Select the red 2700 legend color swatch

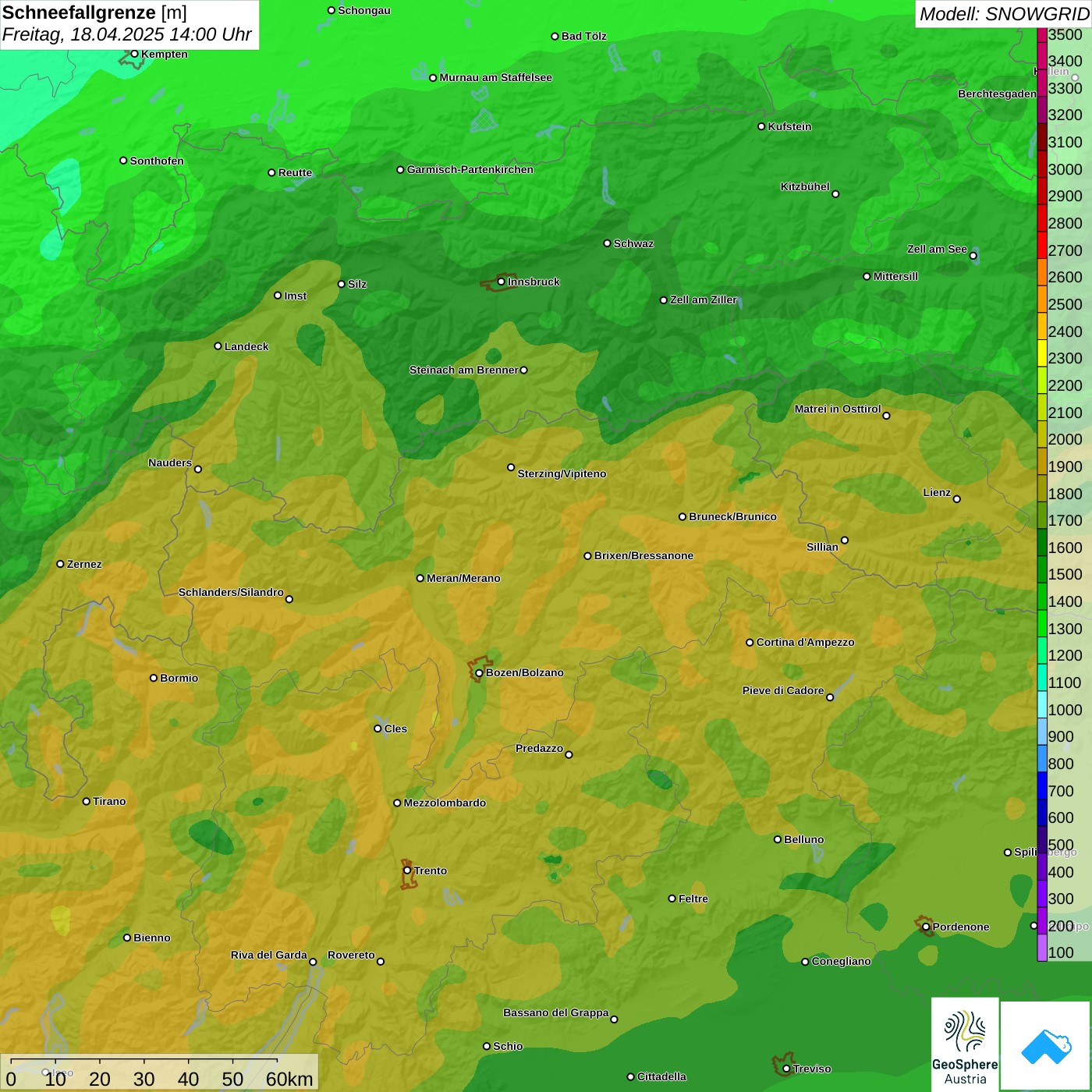click(x=1042, y=246)
